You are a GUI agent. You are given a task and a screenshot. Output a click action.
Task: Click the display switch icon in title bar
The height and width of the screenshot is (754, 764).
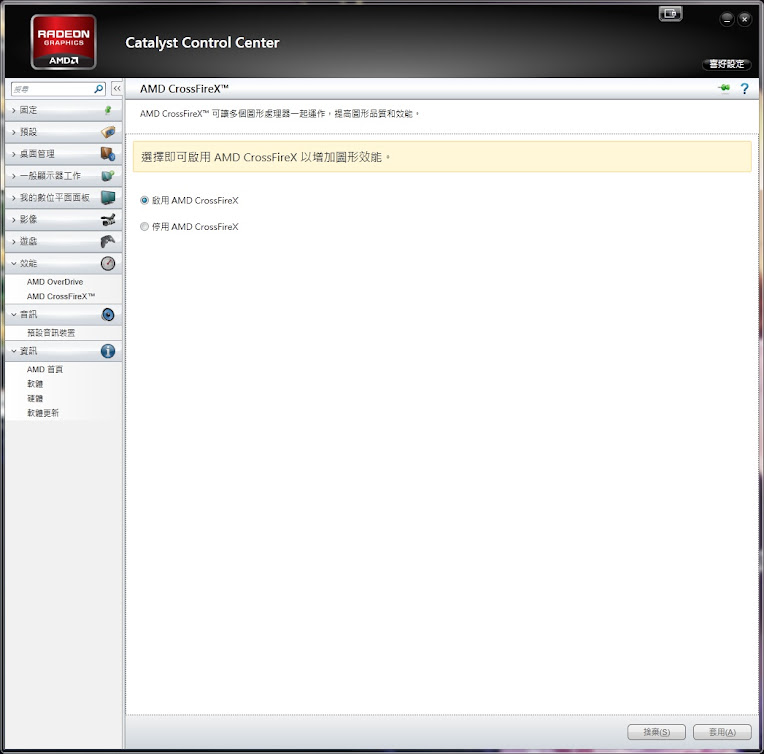(670, 14)
